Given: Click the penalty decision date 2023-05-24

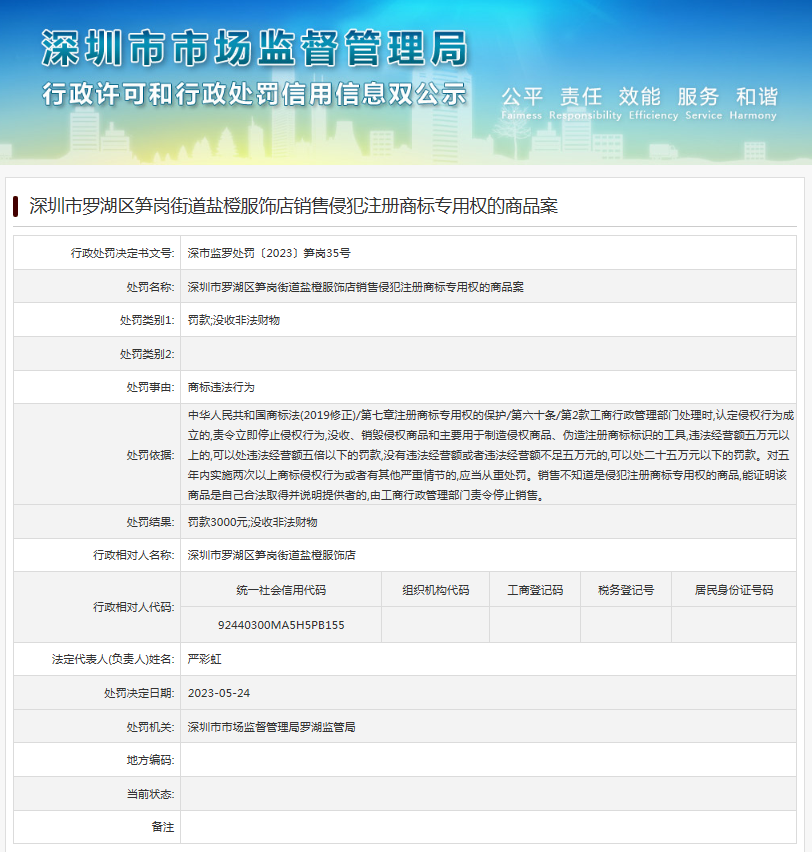Looking at the screenshot, I should tap(219, 693).
